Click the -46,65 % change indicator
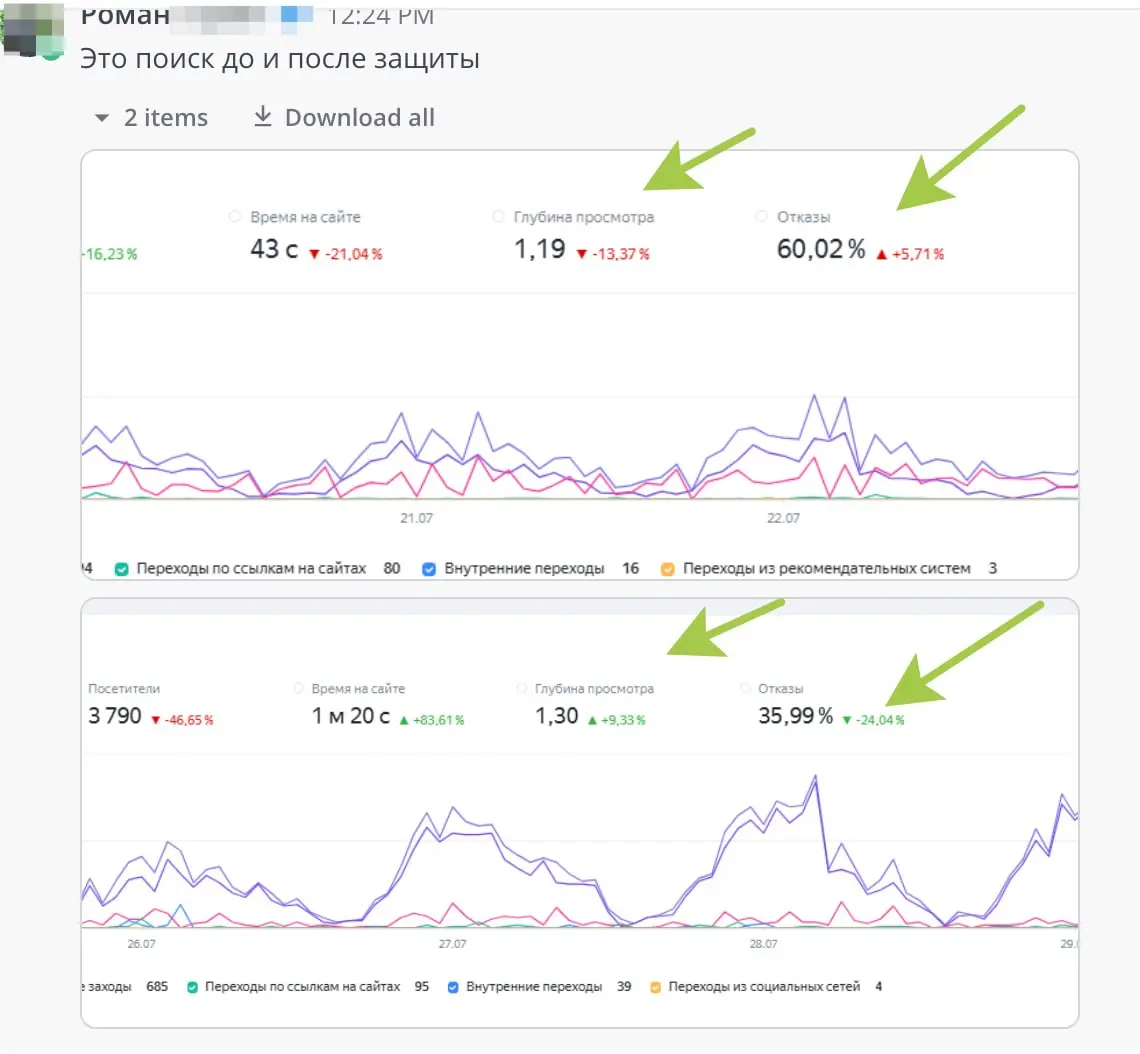 pos(182,720)
